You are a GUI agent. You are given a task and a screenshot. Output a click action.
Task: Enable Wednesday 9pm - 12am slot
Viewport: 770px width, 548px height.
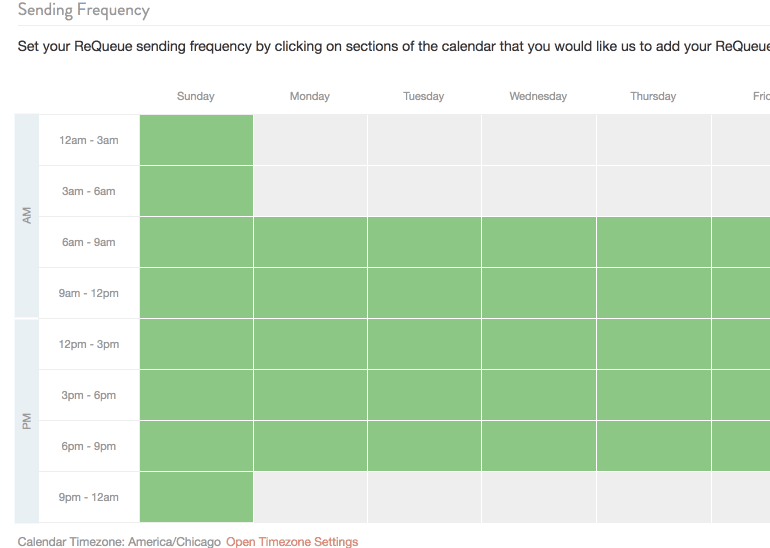(x=538, y=497)
